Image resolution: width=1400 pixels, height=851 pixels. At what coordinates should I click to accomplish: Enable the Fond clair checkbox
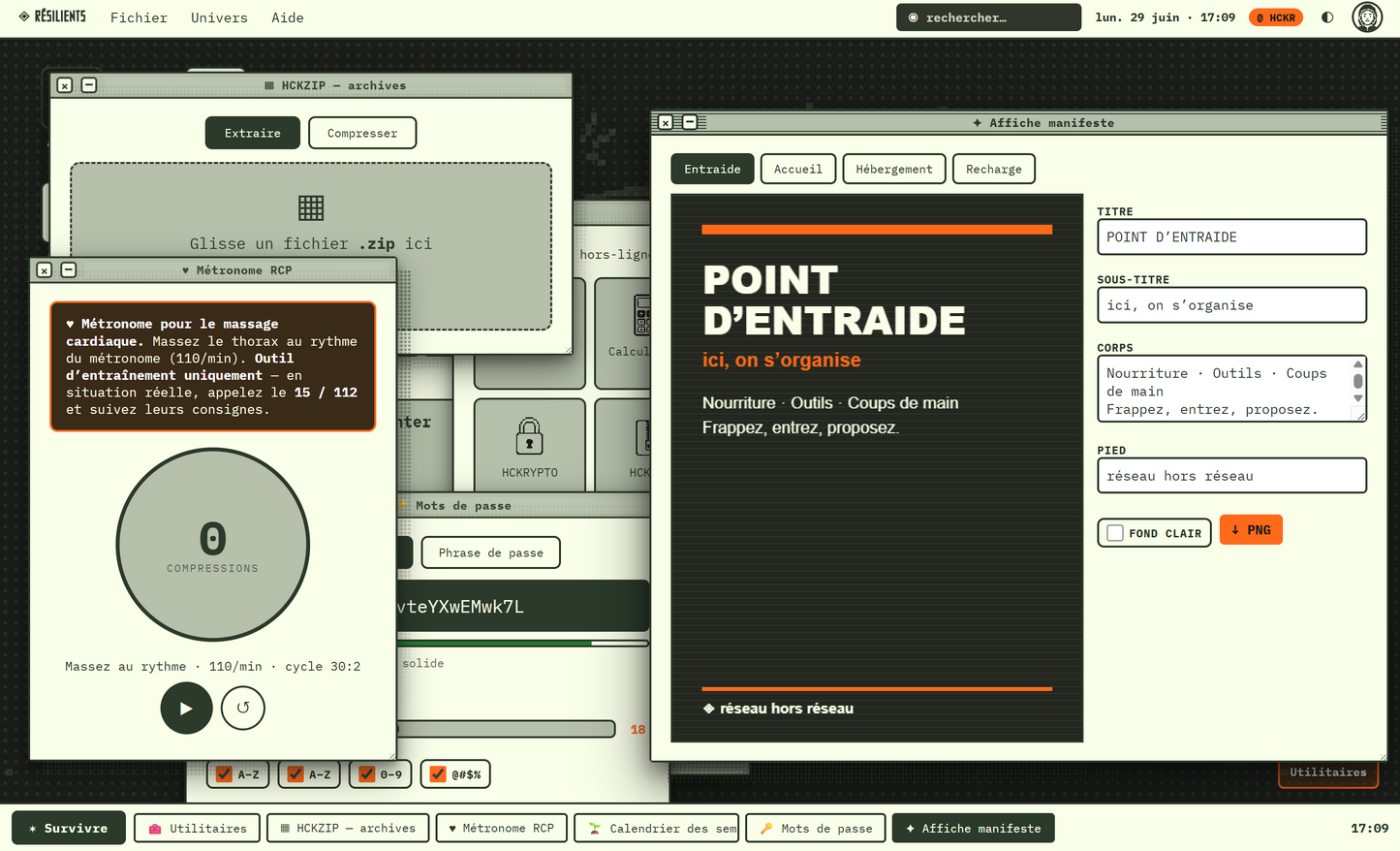1115,533
